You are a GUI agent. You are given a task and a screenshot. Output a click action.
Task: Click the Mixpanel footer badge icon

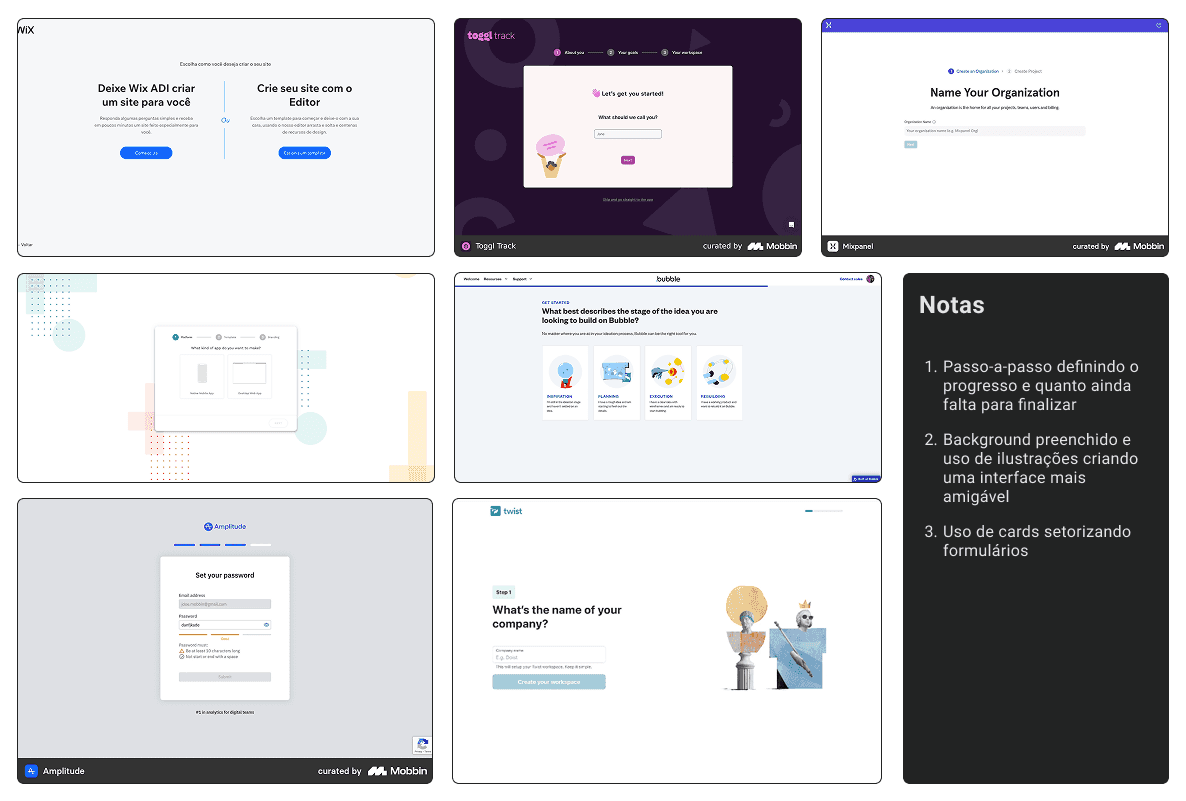(x=833, y=247)
